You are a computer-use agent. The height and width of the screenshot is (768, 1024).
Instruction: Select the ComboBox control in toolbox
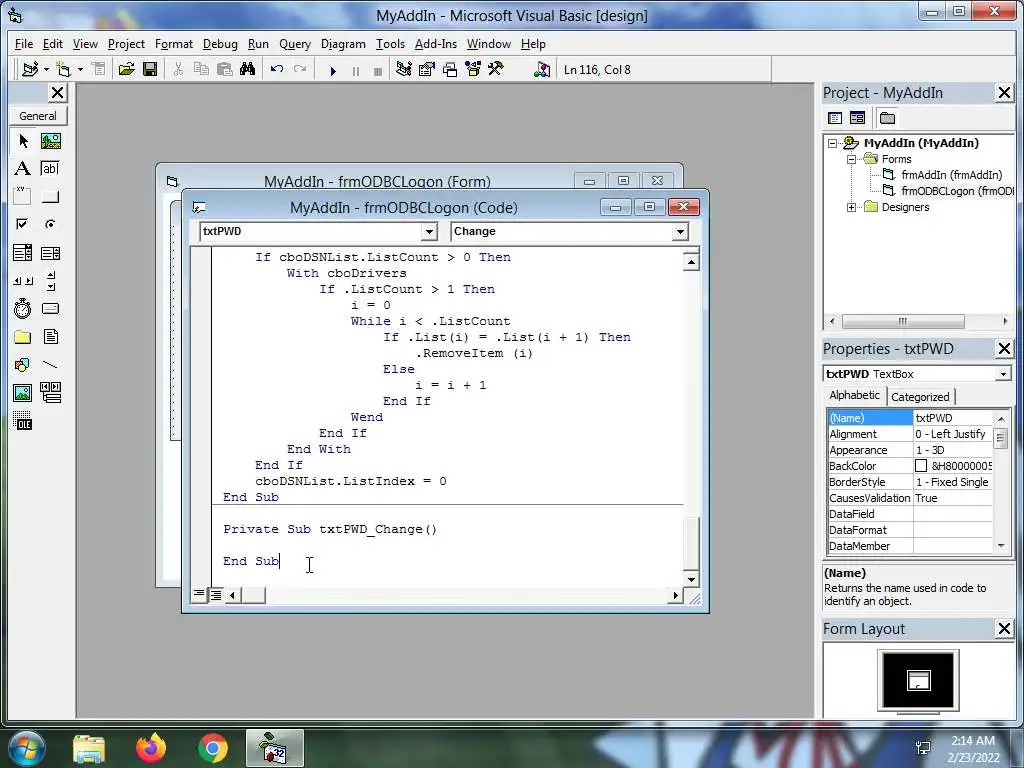coord(23,253)
